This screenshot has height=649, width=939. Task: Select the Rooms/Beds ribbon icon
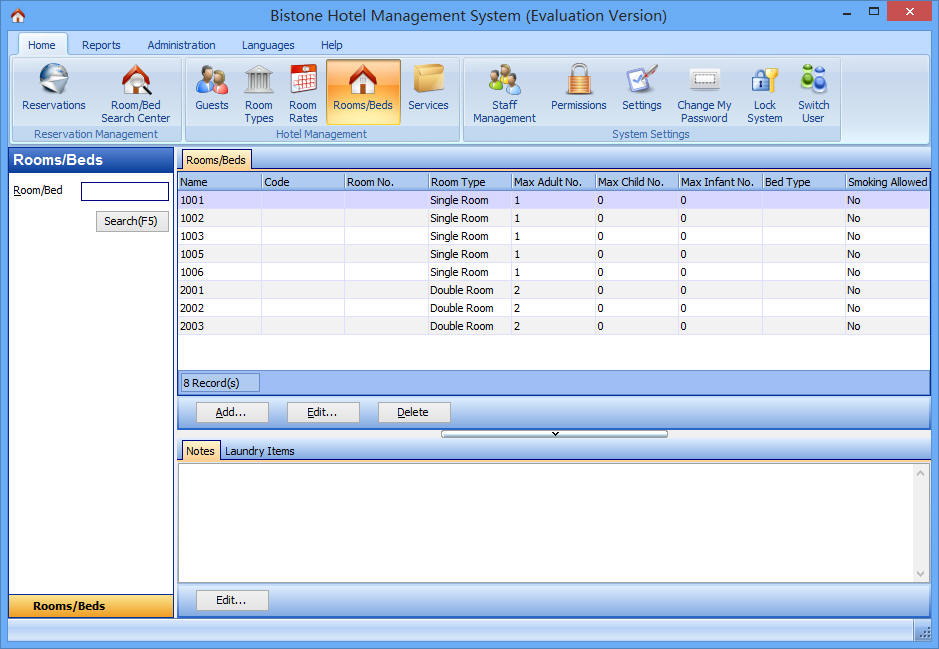point(363,91)
